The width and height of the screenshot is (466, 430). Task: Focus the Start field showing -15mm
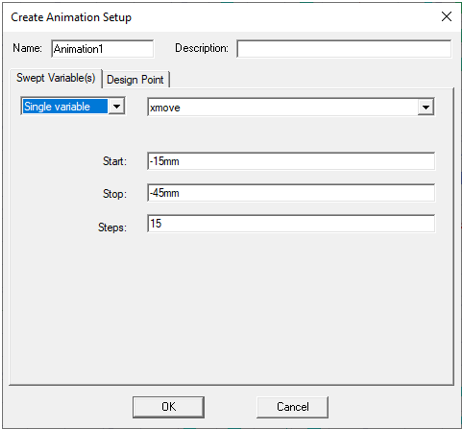[292, 162]
